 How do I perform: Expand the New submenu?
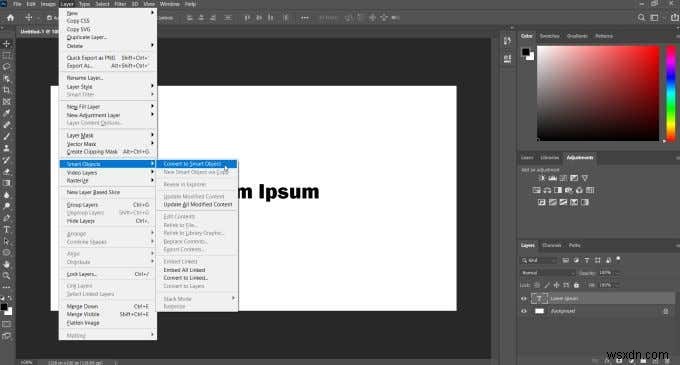108,13
